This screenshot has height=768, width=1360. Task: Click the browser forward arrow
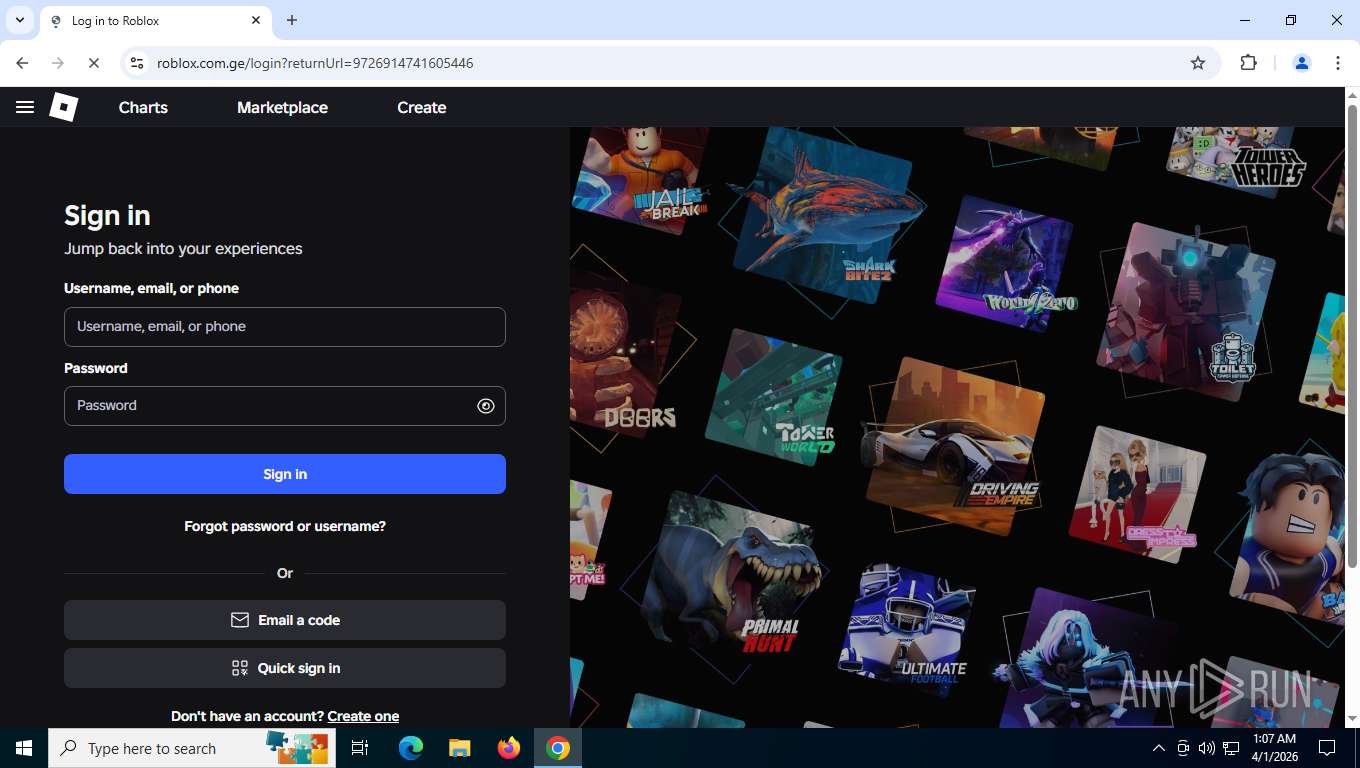point(58,63)
